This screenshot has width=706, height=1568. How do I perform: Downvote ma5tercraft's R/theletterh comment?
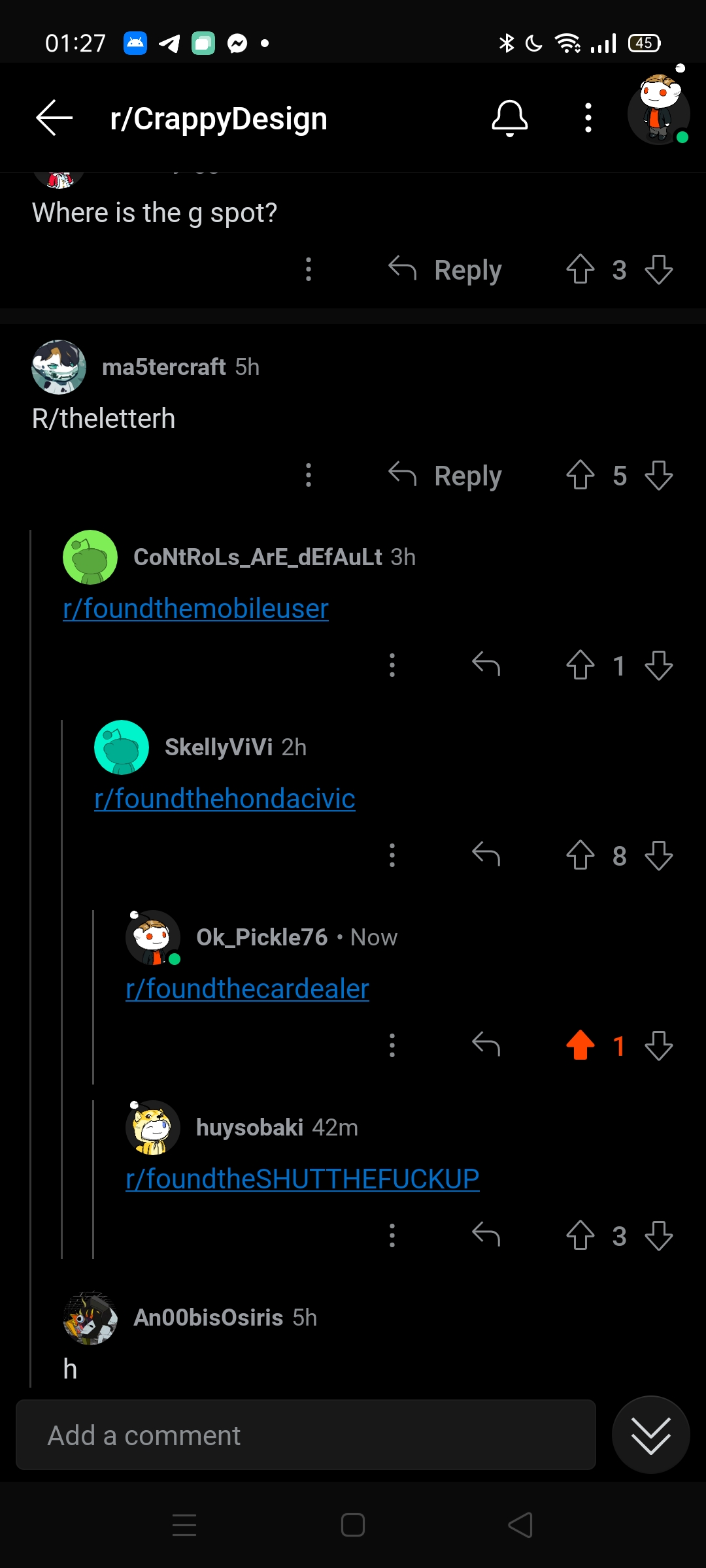[658, 475]
